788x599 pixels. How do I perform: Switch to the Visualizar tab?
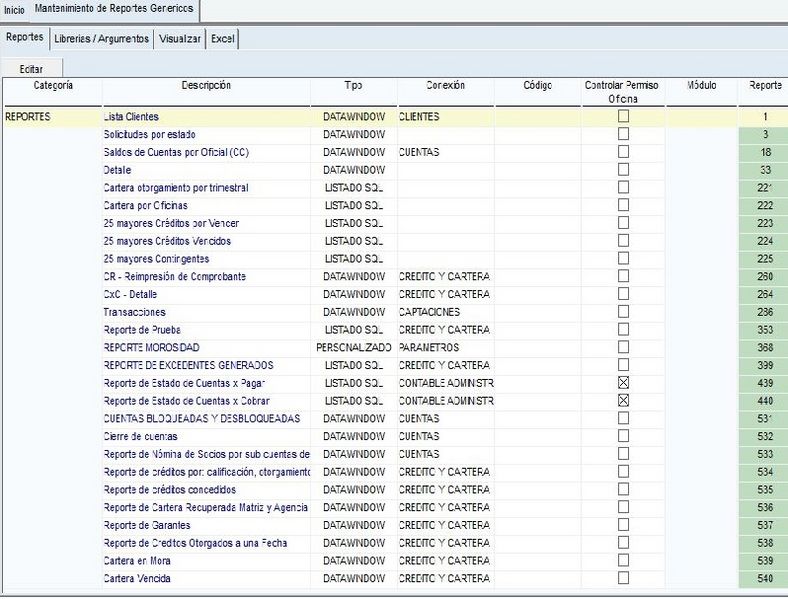[x=181, y=39]
